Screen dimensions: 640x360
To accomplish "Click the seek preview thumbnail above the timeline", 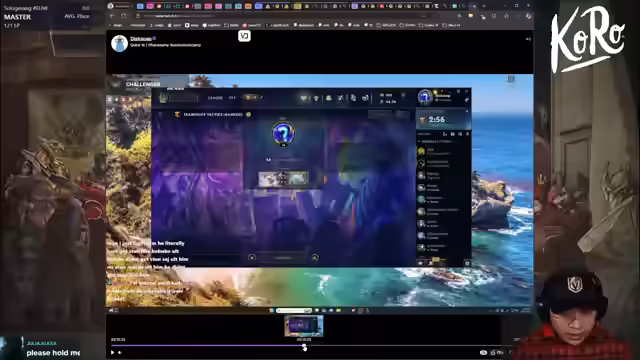I will (304, 326).
